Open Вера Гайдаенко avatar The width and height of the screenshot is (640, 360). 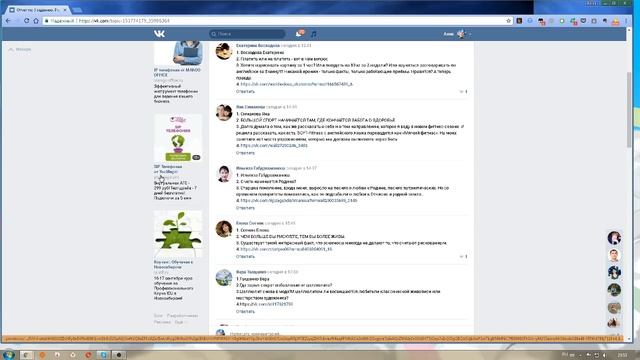click(224, 278)
